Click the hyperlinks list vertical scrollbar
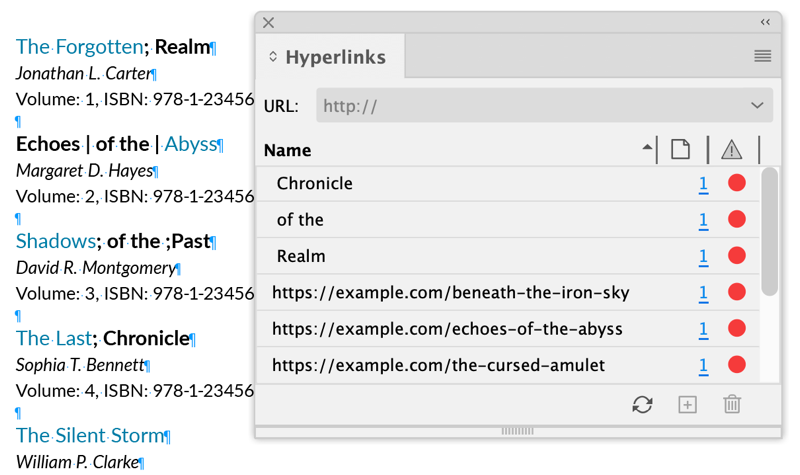Image resolution: width=800 pixels, height=475 pixels. [x=769, y=231]
